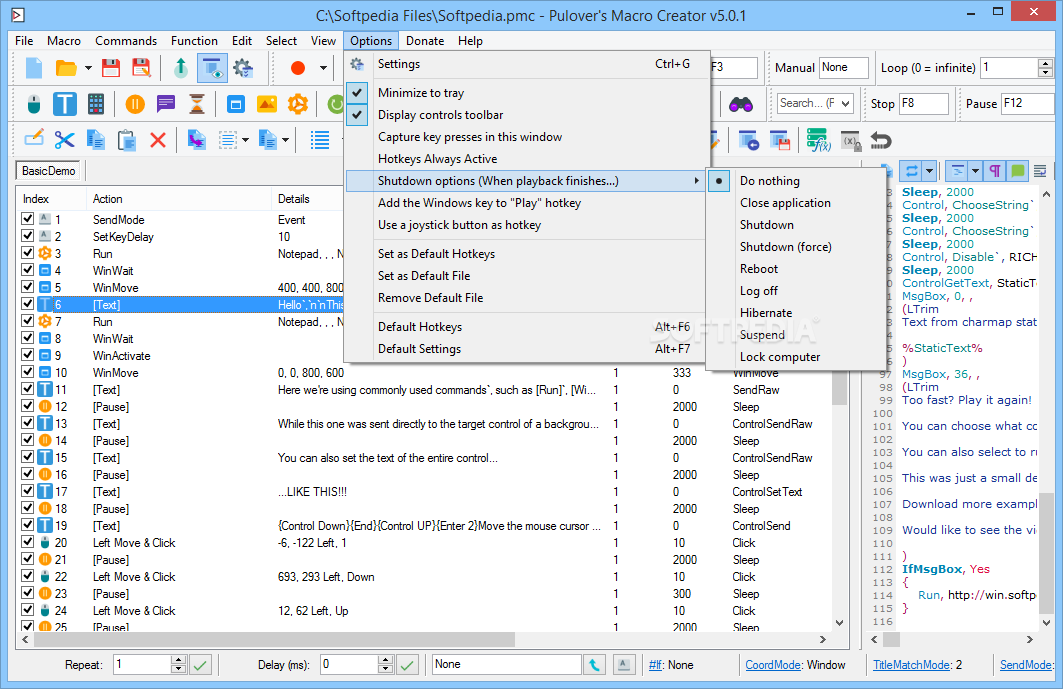
Task: Expand the Search combo box
Action: pyautogui.click(x=845, y=104)
